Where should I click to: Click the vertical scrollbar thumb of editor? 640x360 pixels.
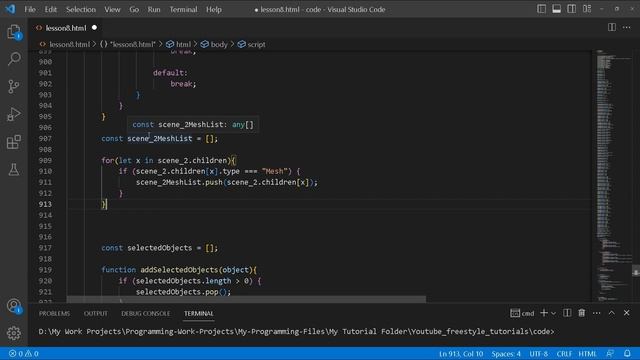point(636,272)
